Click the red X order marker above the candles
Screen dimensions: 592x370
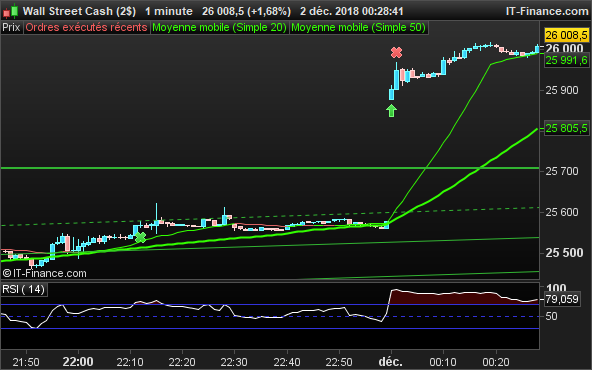396,52
